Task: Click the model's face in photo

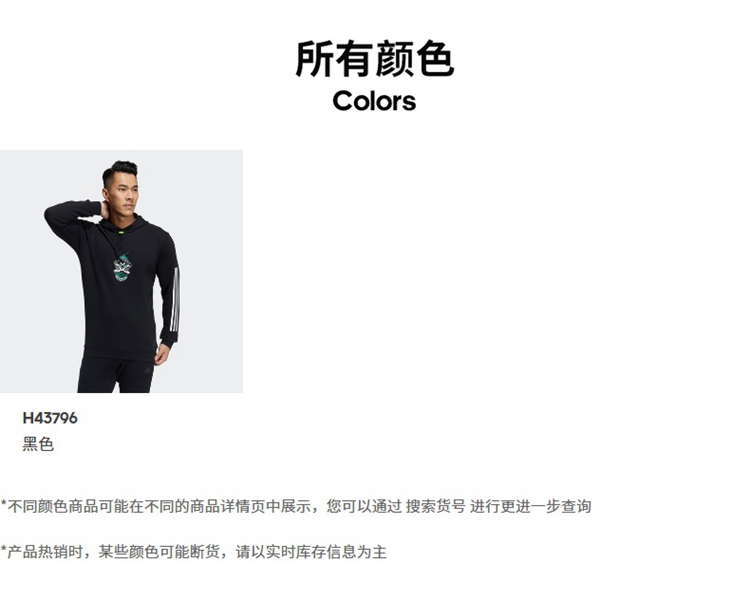Action: [x=125, y=192]
